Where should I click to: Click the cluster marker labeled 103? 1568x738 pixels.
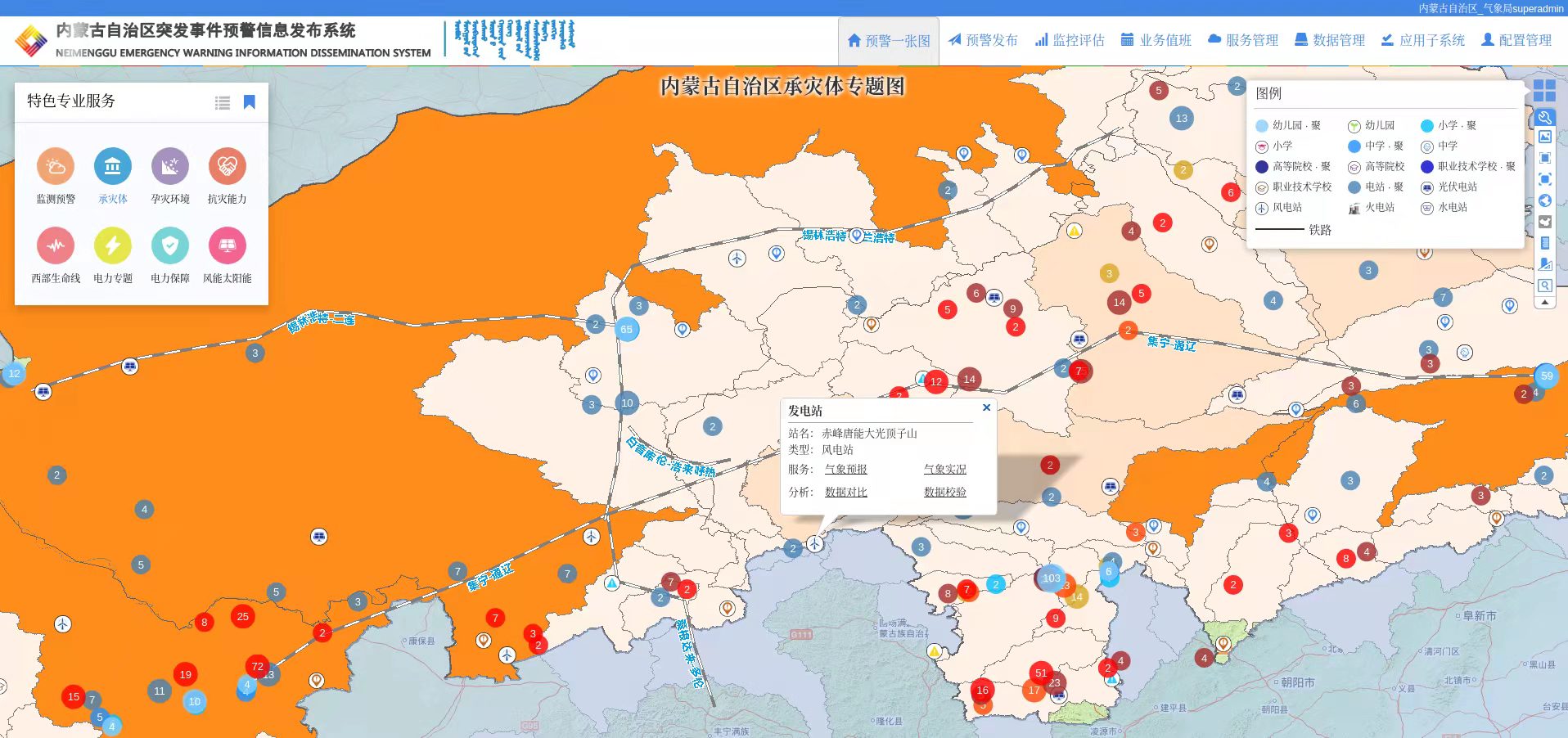pos(1052,578)
